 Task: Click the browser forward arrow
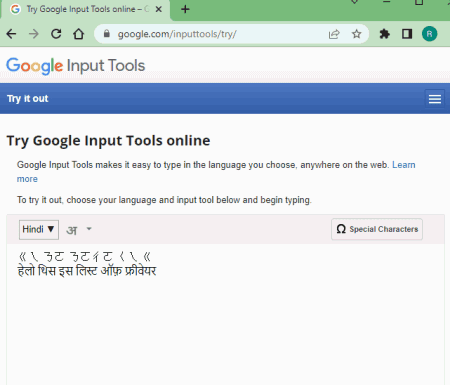(x=34, y=34)
